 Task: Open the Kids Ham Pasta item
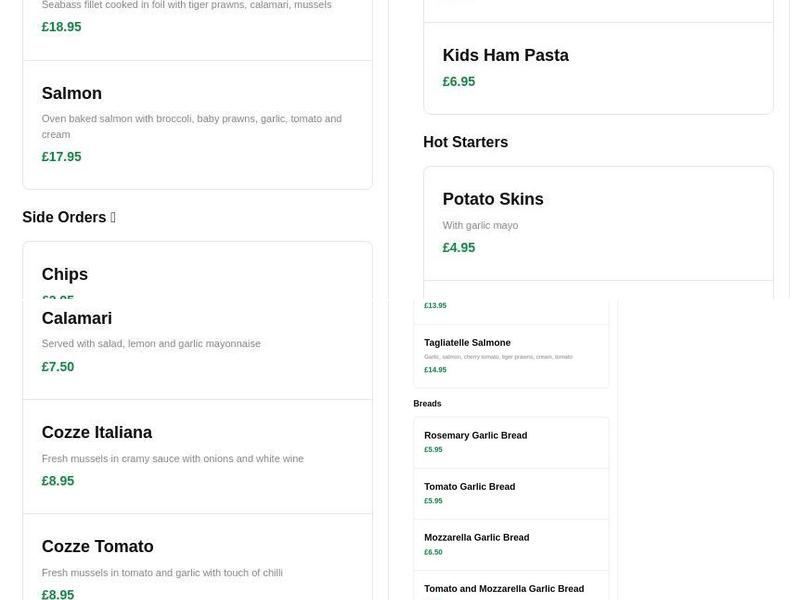coord(597,65)
